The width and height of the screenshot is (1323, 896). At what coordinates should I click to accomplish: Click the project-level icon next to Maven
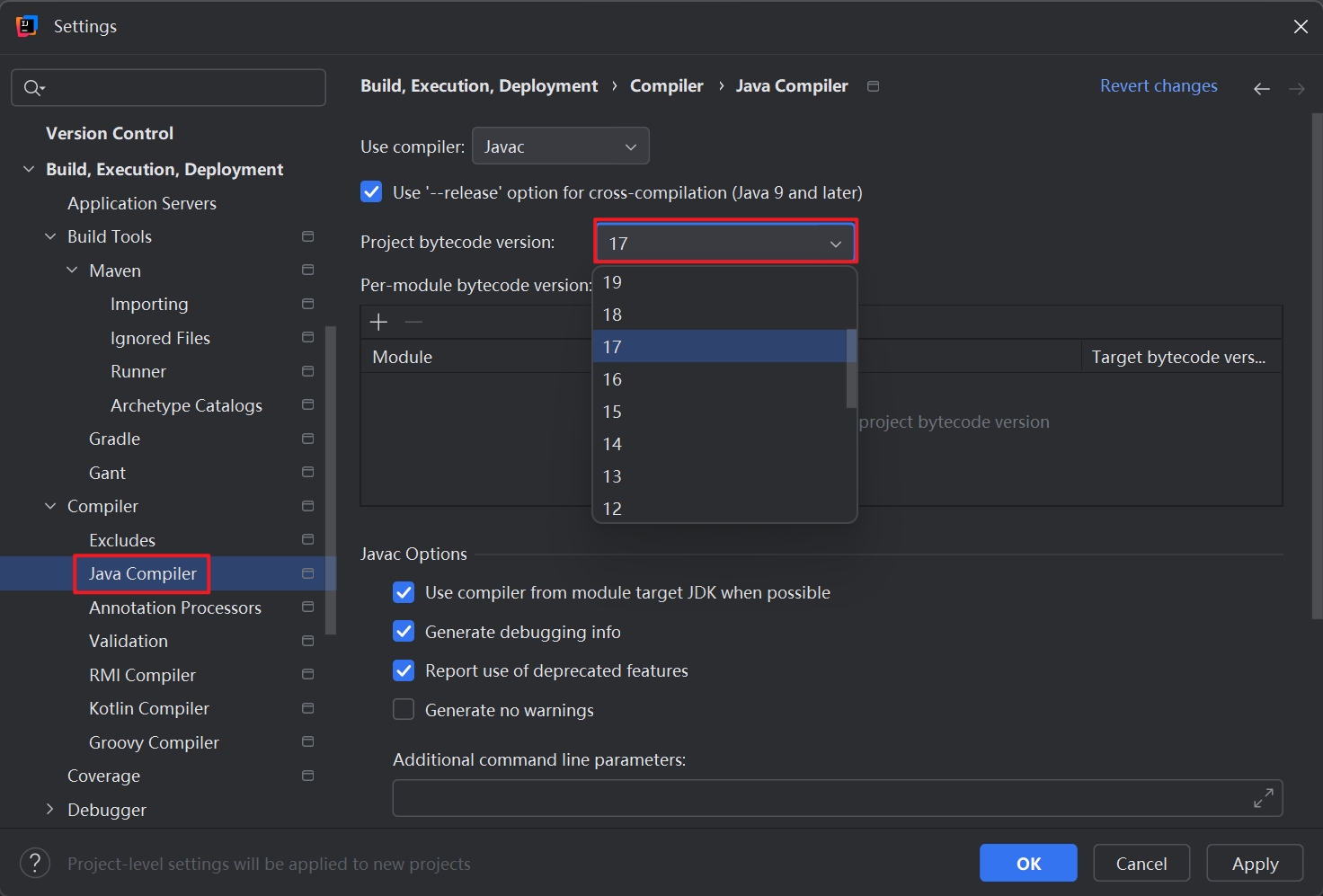coord(308,270)
